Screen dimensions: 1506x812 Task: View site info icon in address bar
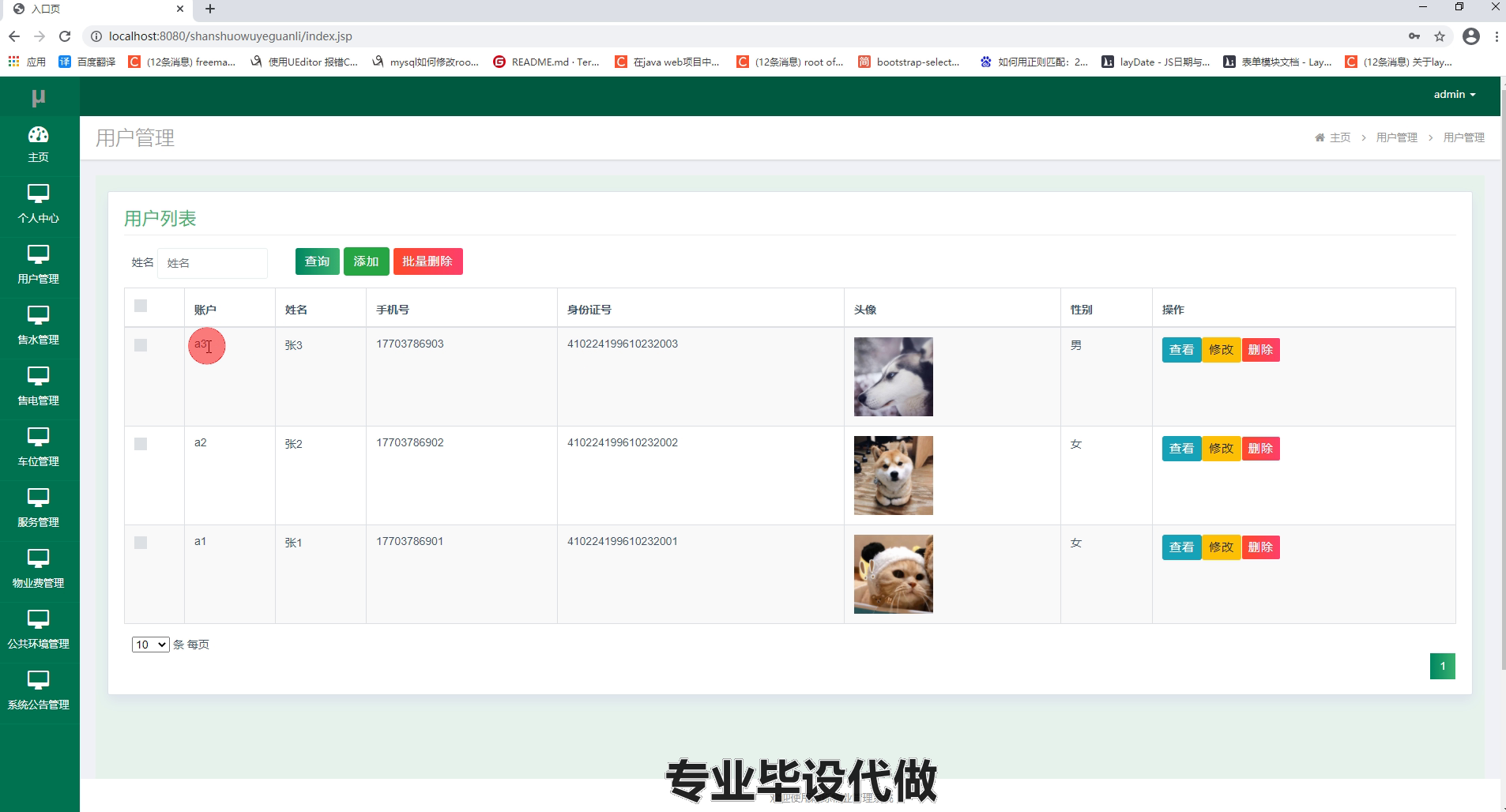(x=96, y=36)
